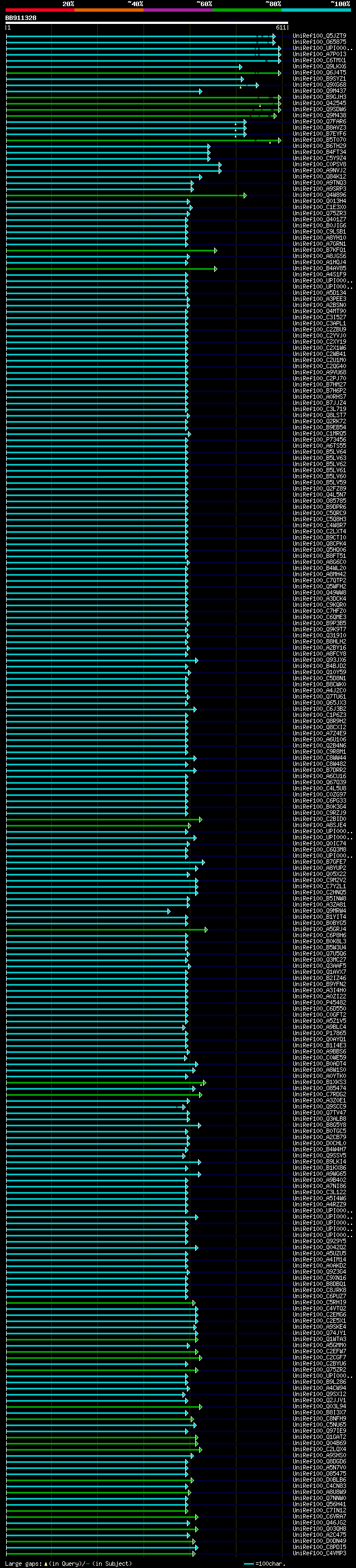This screenshot has width=356, height=1568.
Task: Open the row UniRef100_Q013H4
Action: pyautogui.click(x=319, y=201)
